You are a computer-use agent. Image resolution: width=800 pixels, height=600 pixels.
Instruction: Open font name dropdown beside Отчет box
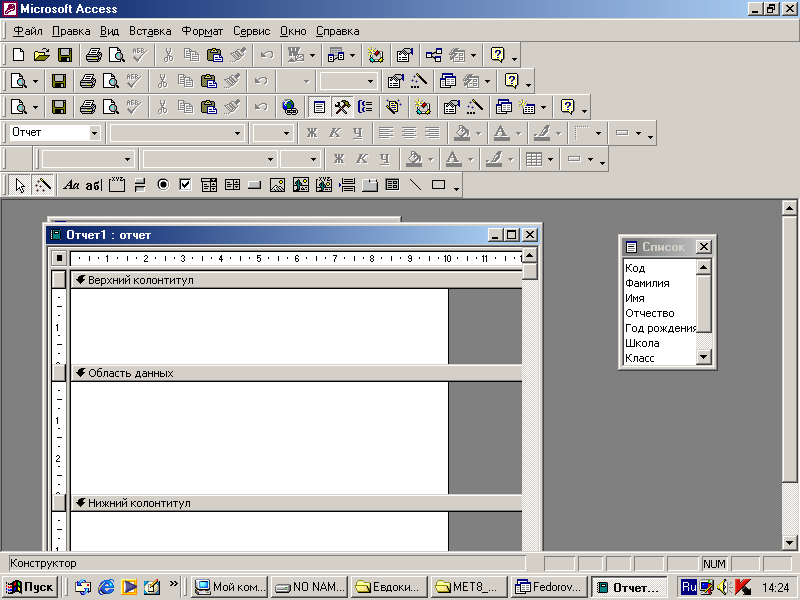click(x=237, y=133)
